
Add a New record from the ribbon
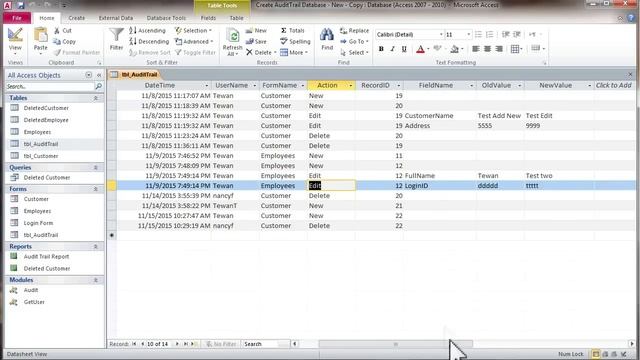pos(256,31)
